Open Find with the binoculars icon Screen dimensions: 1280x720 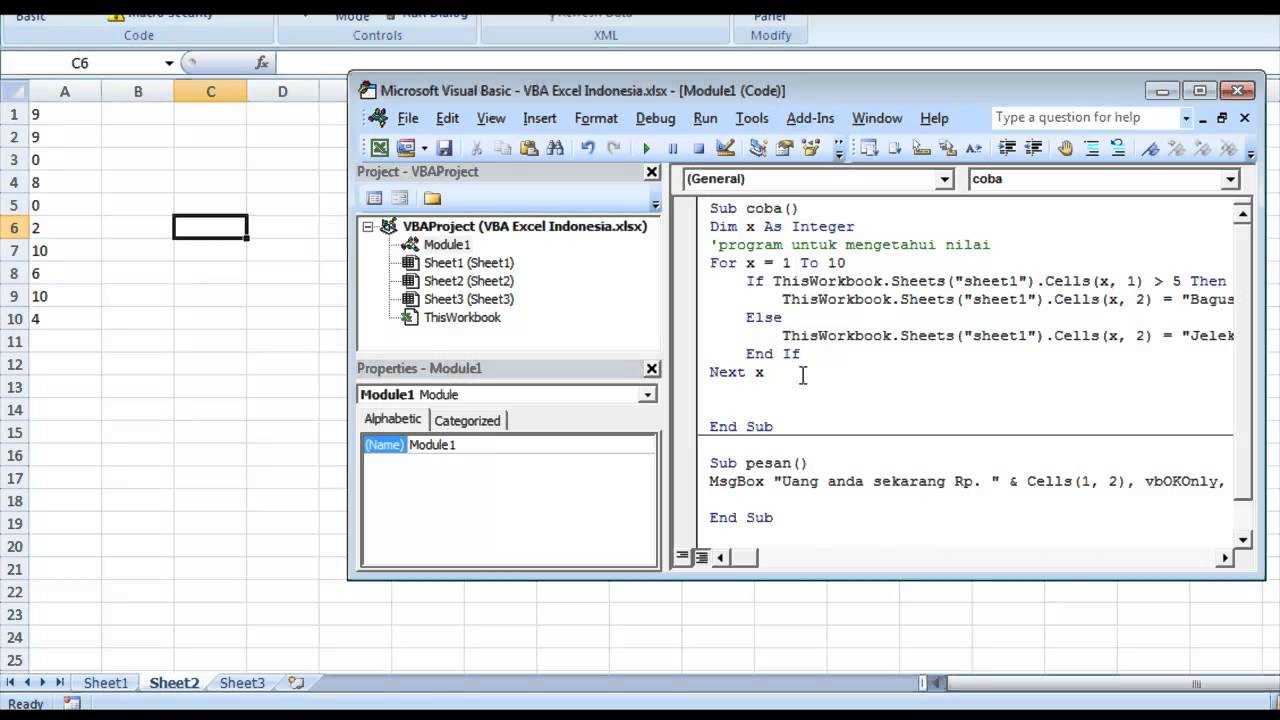tap(555, 148)
